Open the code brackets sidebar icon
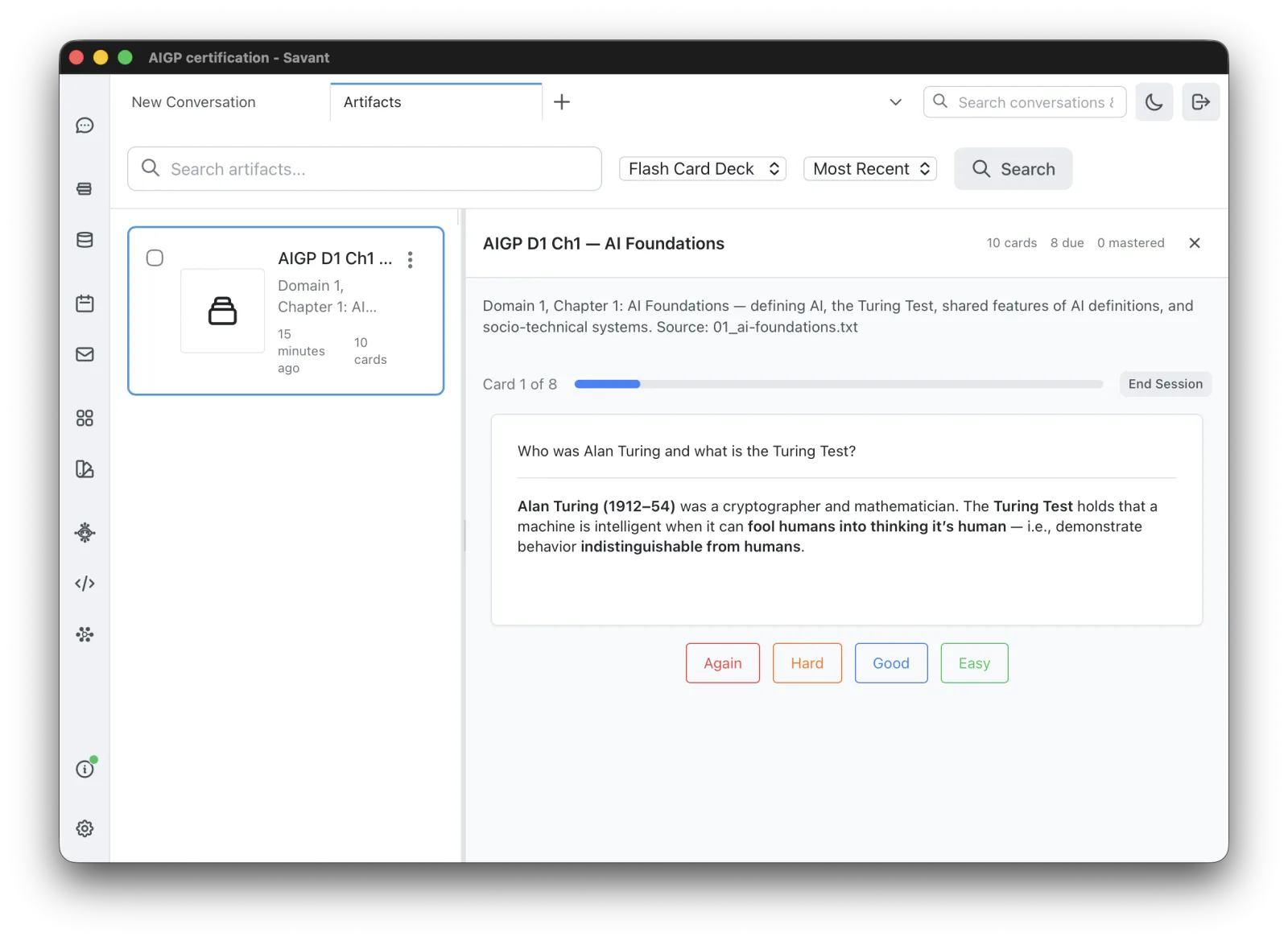Viewport: 1288px width, 941px height. 85,584
